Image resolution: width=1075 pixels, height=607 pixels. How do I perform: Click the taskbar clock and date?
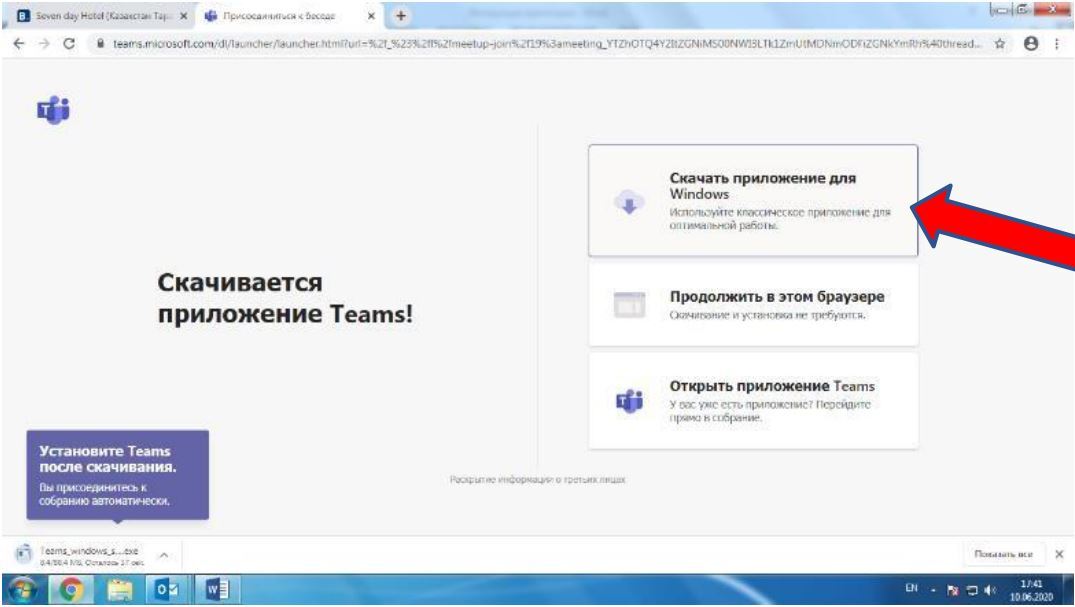coord(1031,590)
